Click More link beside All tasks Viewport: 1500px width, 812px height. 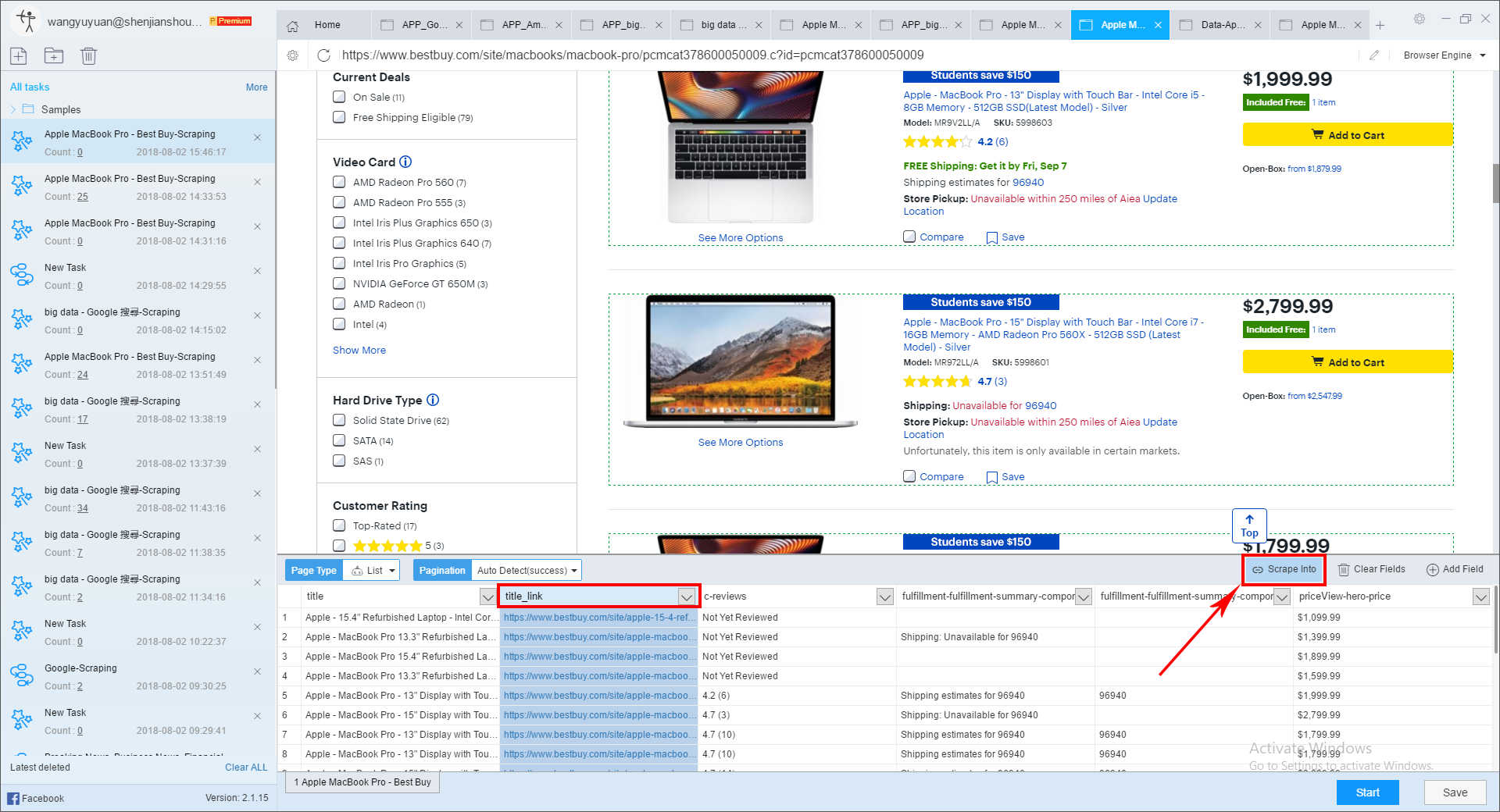tap(256, 87)
